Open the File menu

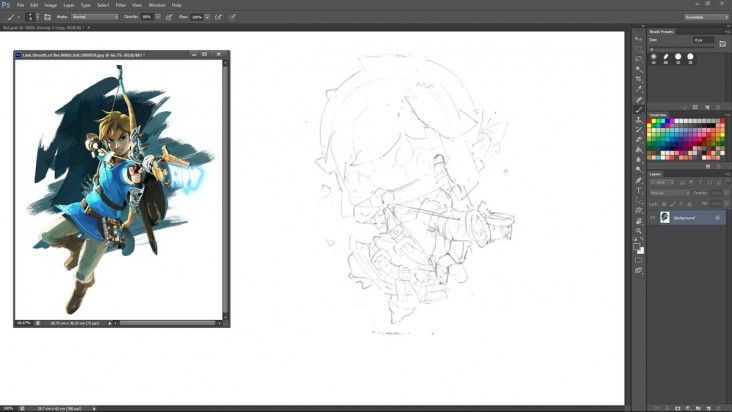[20, 5]
